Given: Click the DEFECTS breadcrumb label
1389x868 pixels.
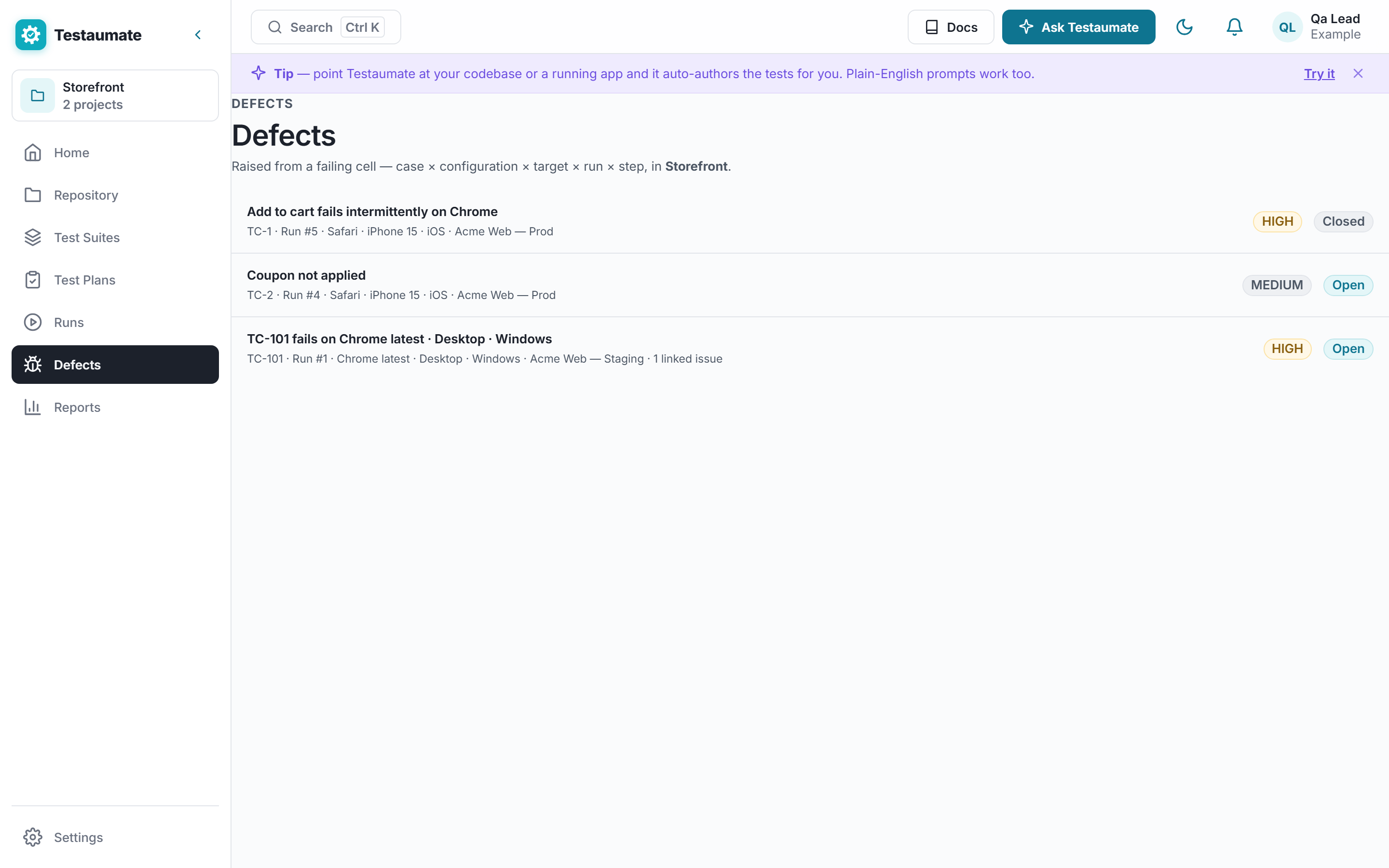Looking at the screenshot, I should [x=262, y=104].
